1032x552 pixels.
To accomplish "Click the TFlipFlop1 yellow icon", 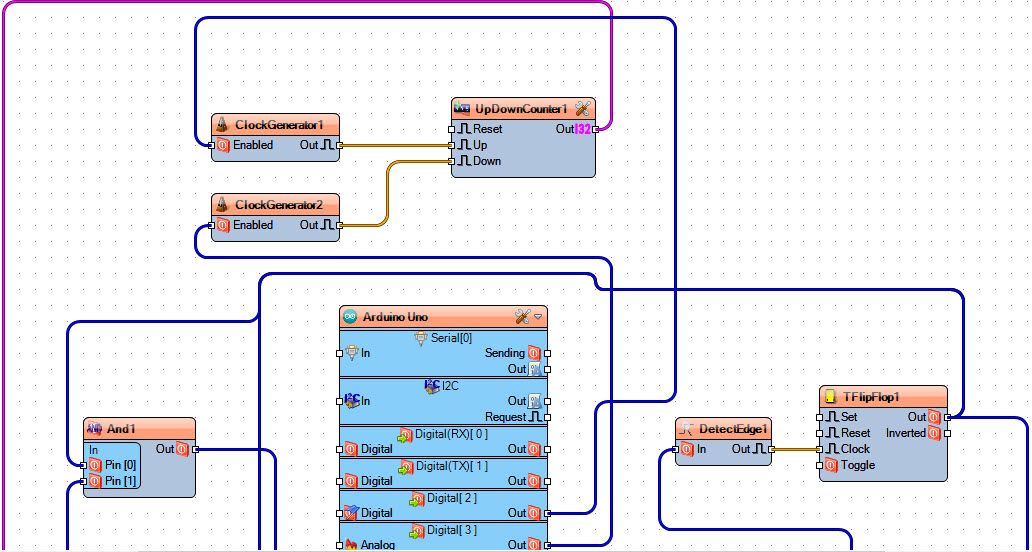I will pos(831,397).
